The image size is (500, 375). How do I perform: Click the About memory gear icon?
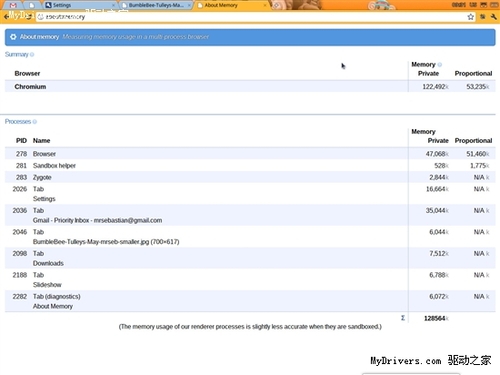point(13,37)
